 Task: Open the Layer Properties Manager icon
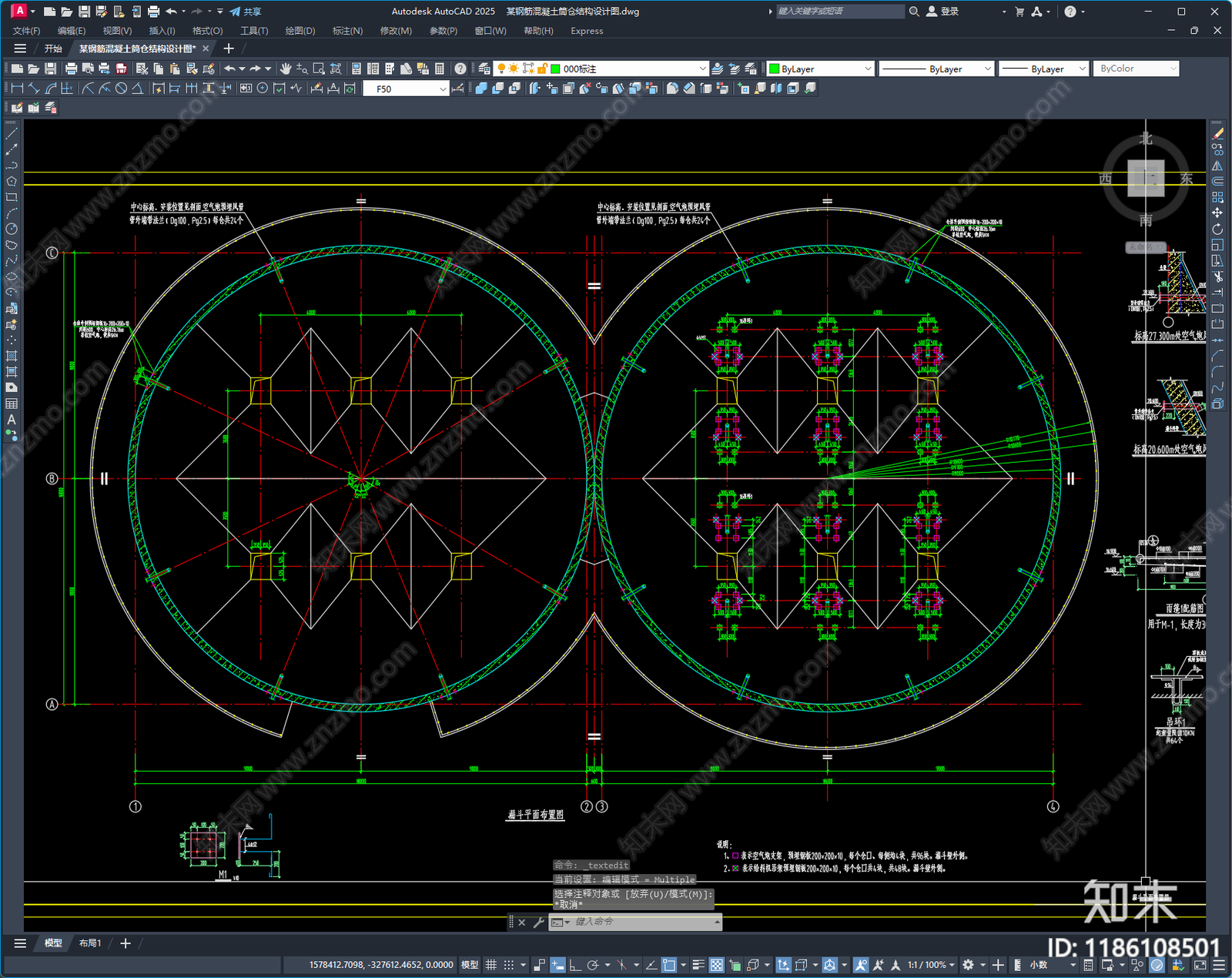[484, 69]
